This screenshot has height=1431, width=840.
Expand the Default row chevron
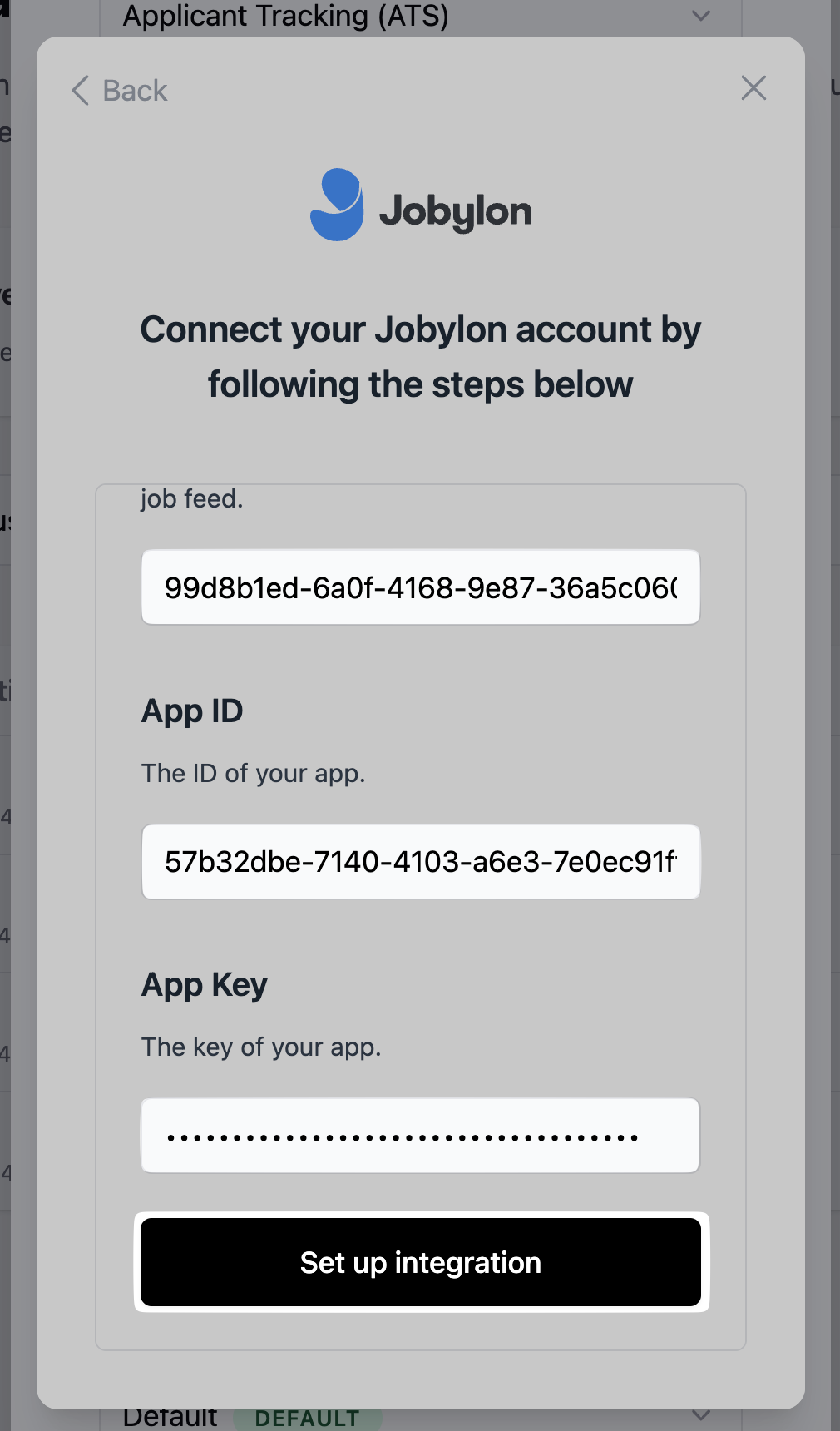pyautogui.click(x=701, y=1416)
